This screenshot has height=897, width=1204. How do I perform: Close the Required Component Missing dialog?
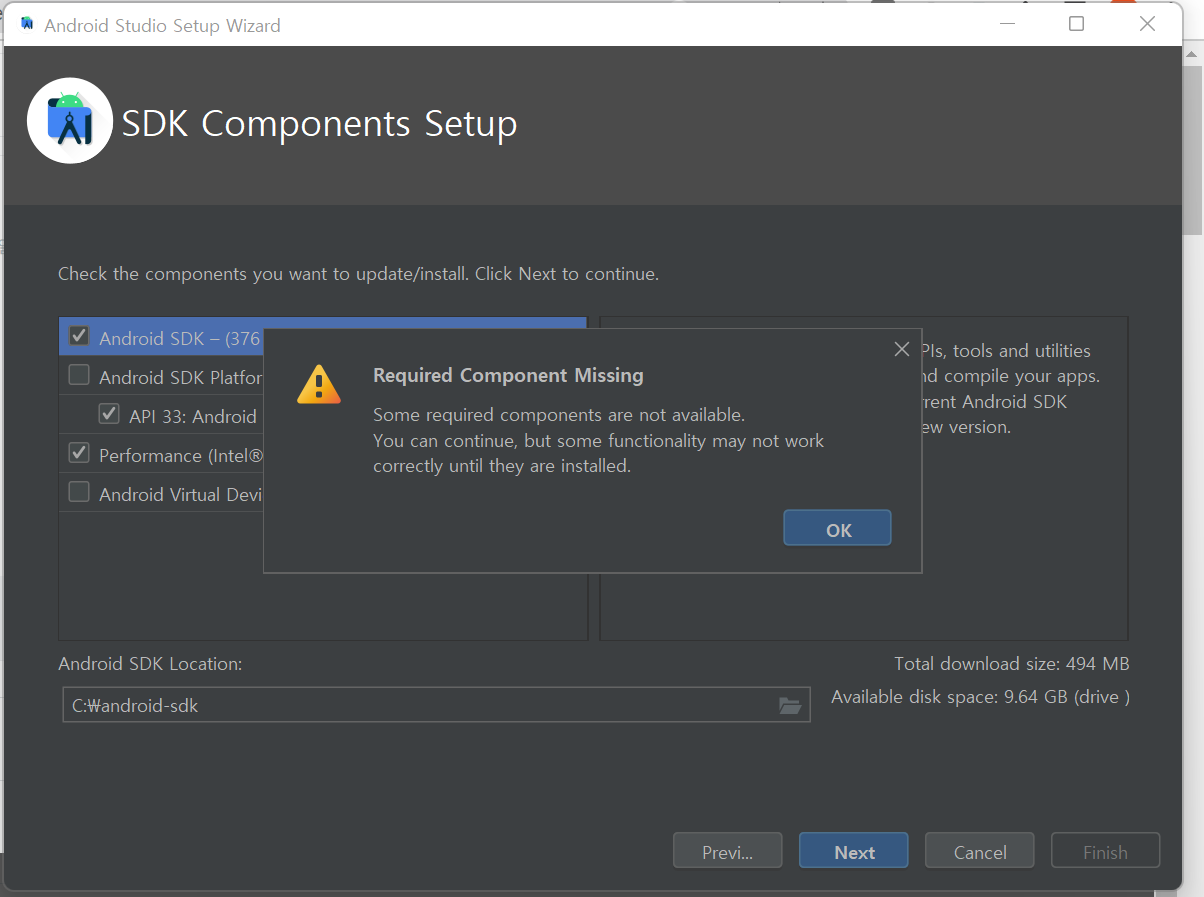901,349
